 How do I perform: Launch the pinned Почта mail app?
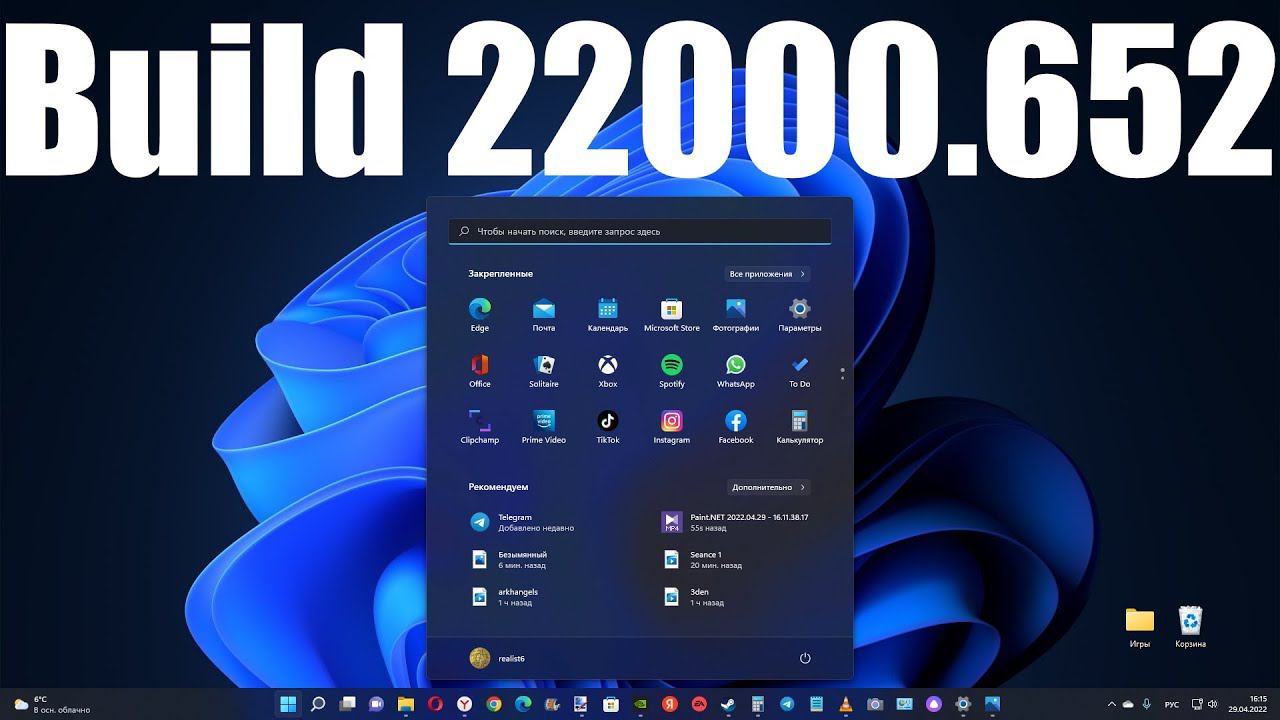coord(544,314)
